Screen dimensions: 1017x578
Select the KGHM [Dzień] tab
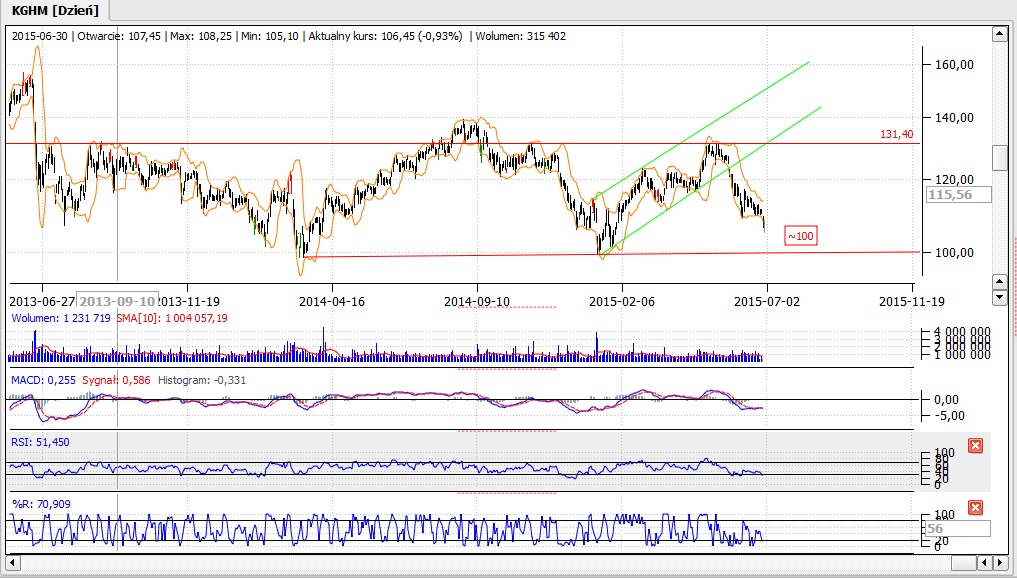pos(54,10)
